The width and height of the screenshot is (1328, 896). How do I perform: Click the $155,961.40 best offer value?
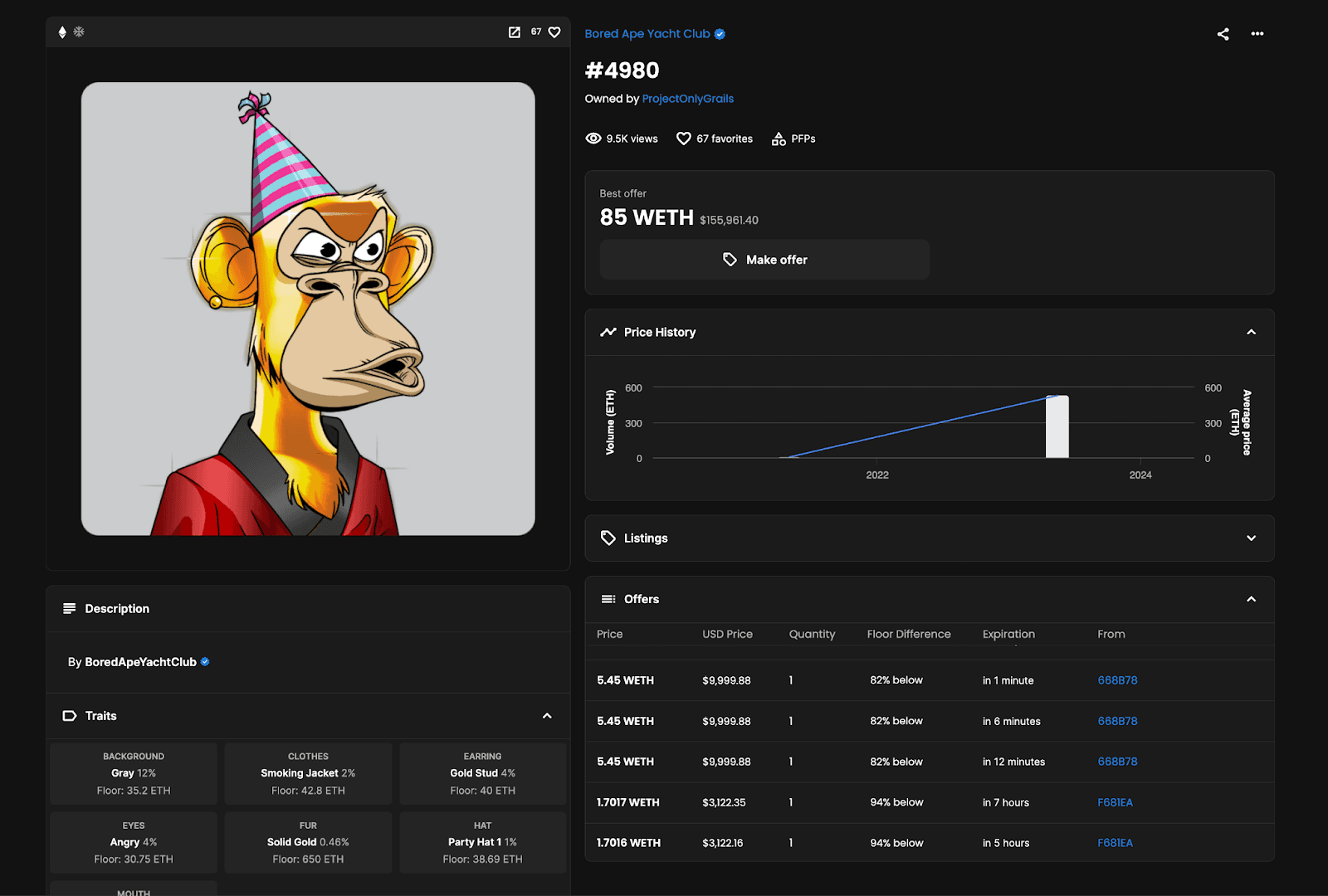(x=729, y=220)
